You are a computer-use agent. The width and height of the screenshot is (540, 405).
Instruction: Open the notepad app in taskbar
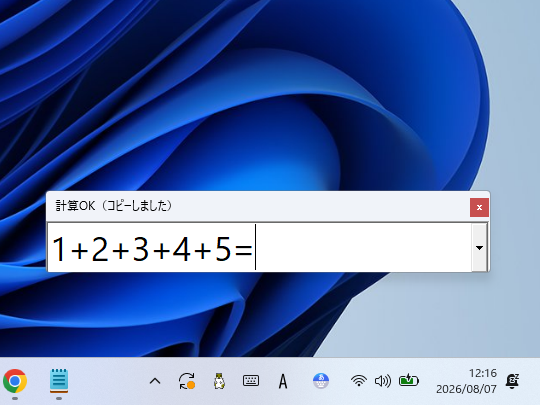coord(59,381)
